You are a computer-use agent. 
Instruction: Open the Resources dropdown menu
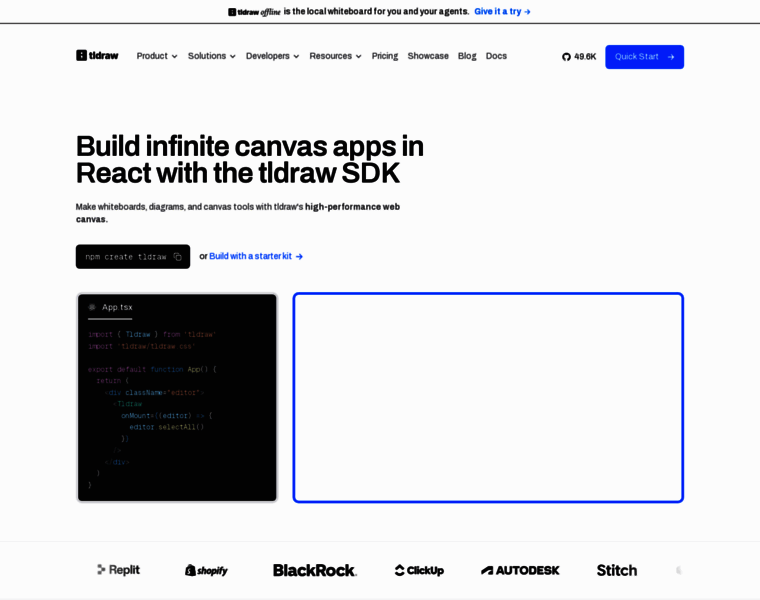tap(335, 56)
